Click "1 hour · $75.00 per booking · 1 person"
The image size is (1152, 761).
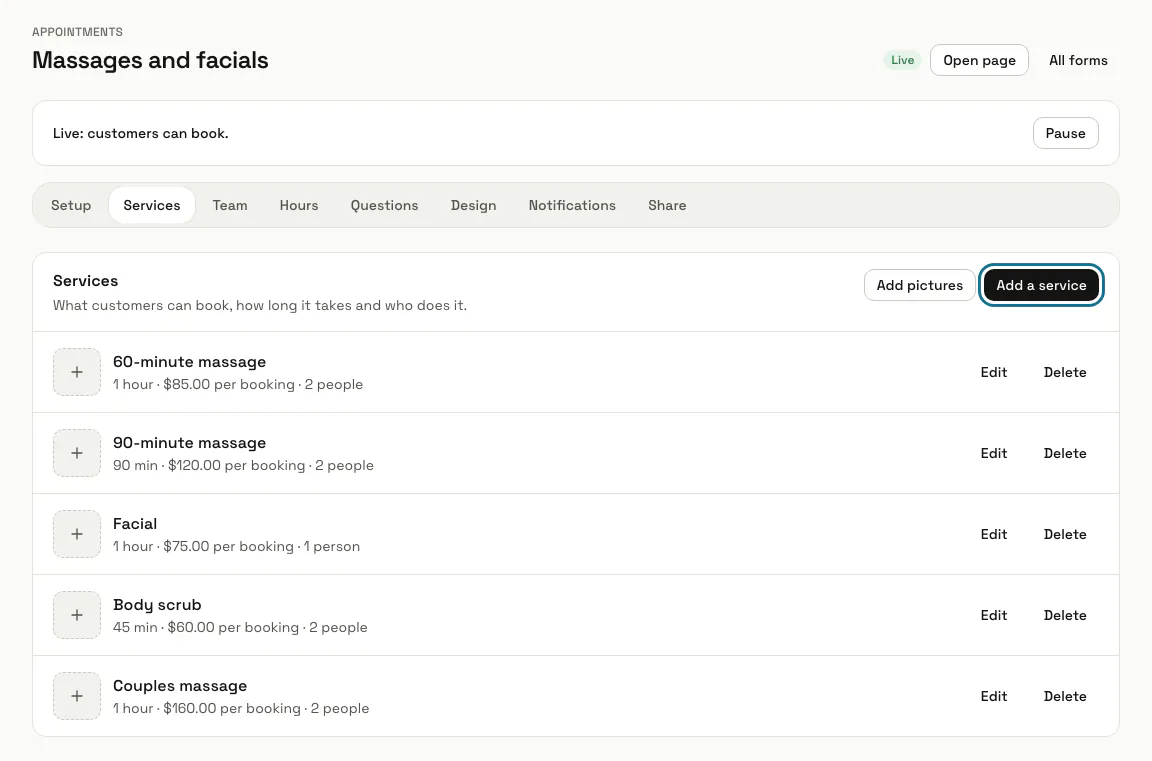click(237, 547)
